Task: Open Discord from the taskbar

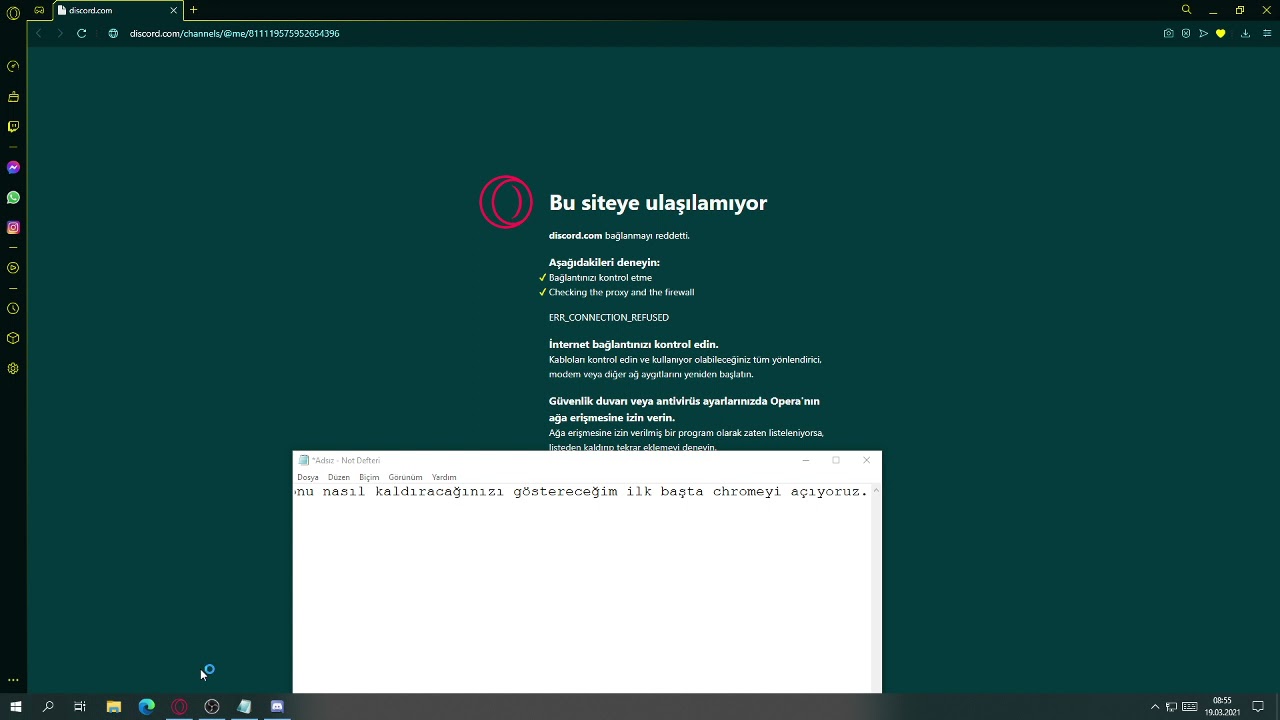Action: [x=277, y=707]
